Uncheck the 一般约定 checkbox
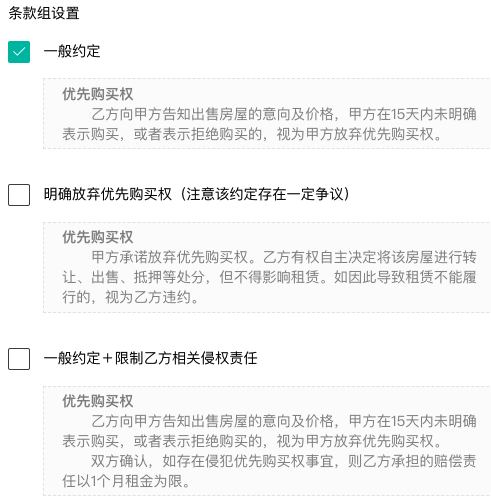Viewport: 491px width, 500px height. point(19,52)
